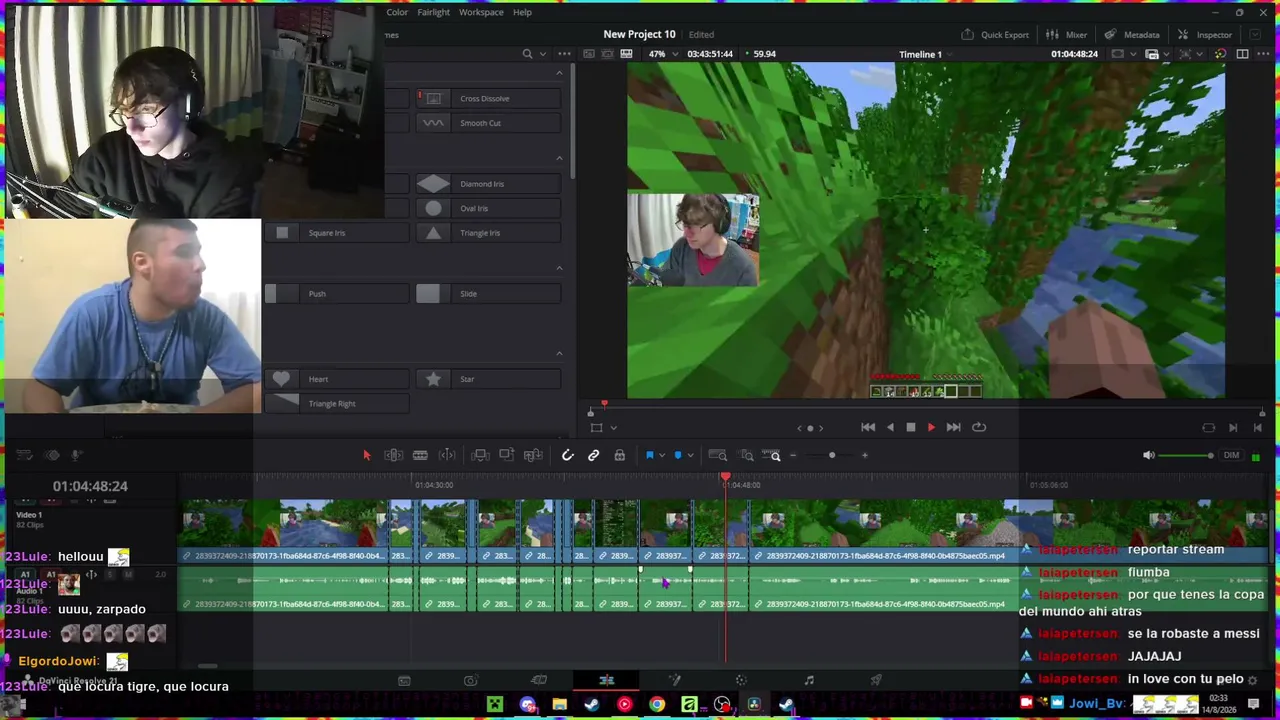Click the effects search magnifier icon
The image size is (1280, 720).
pos(527,54)
